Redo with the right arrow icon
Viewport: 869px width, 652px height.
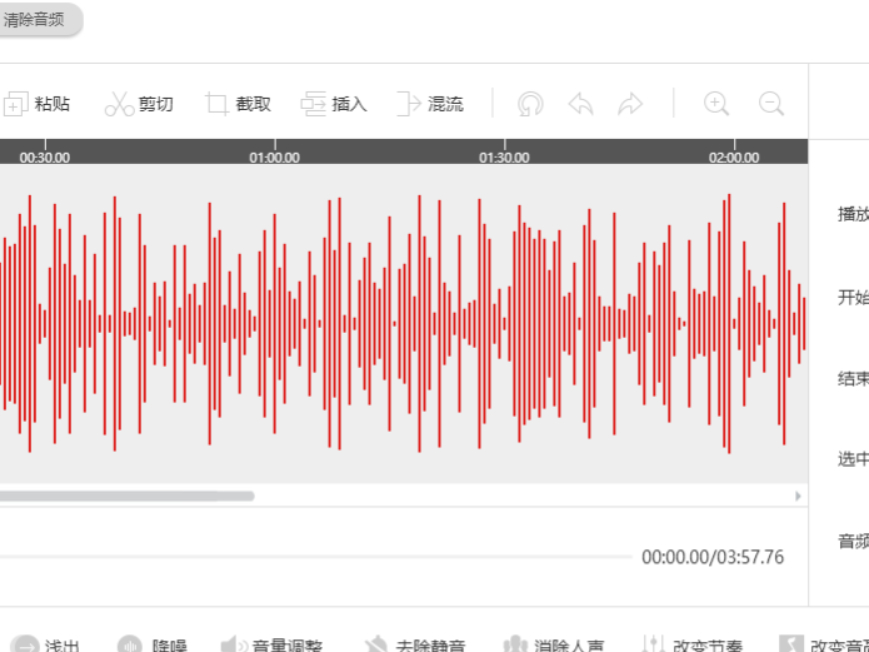pyautogui.click(x=630, y=104)
